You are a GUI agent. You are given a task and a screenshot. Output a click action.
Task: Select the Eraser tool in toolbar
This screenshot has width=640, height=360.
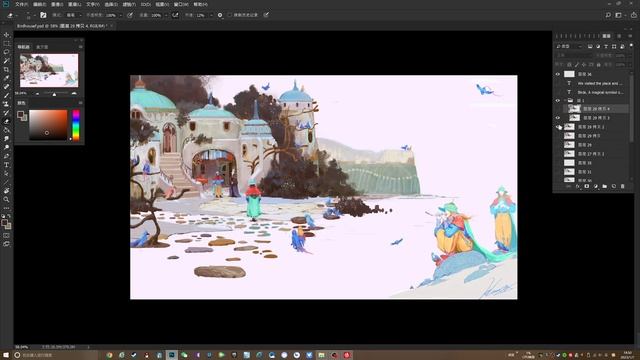[x=6, y=121]
